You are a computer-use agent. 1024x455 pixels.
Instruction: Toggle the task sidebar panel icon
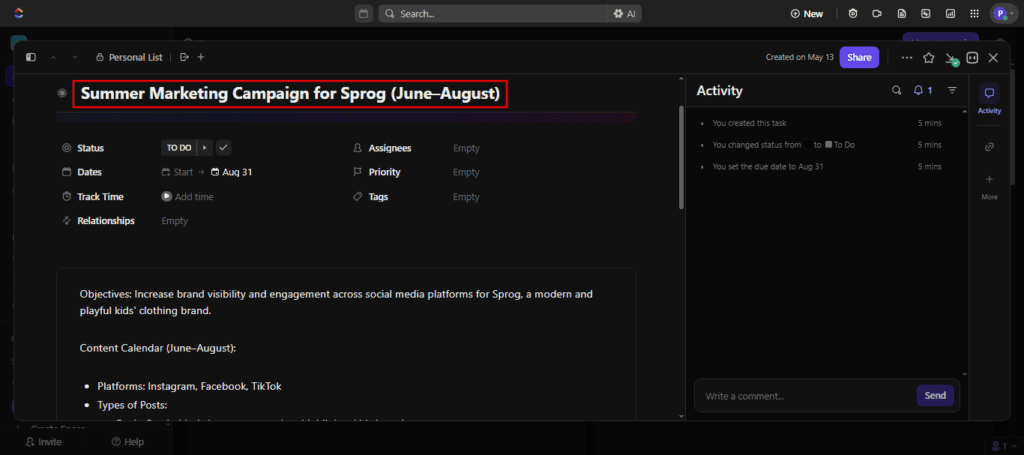31,58
